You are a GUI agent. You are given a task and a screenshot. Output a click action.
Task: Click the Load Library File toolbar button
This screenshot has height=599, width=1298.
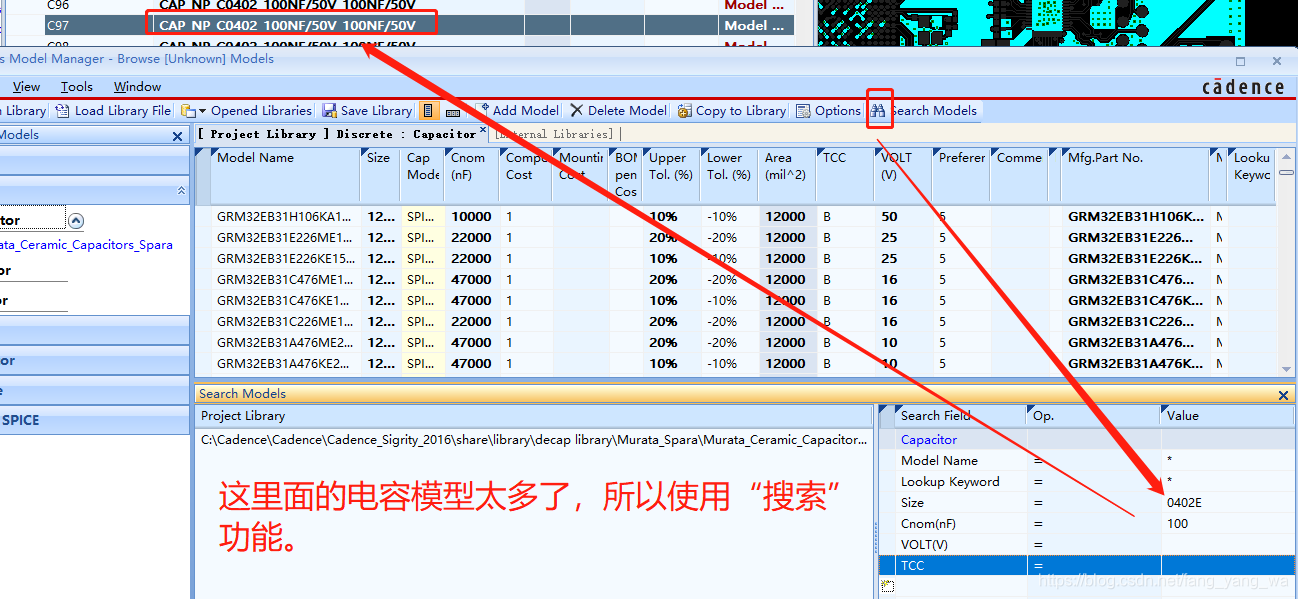point(113,111)
